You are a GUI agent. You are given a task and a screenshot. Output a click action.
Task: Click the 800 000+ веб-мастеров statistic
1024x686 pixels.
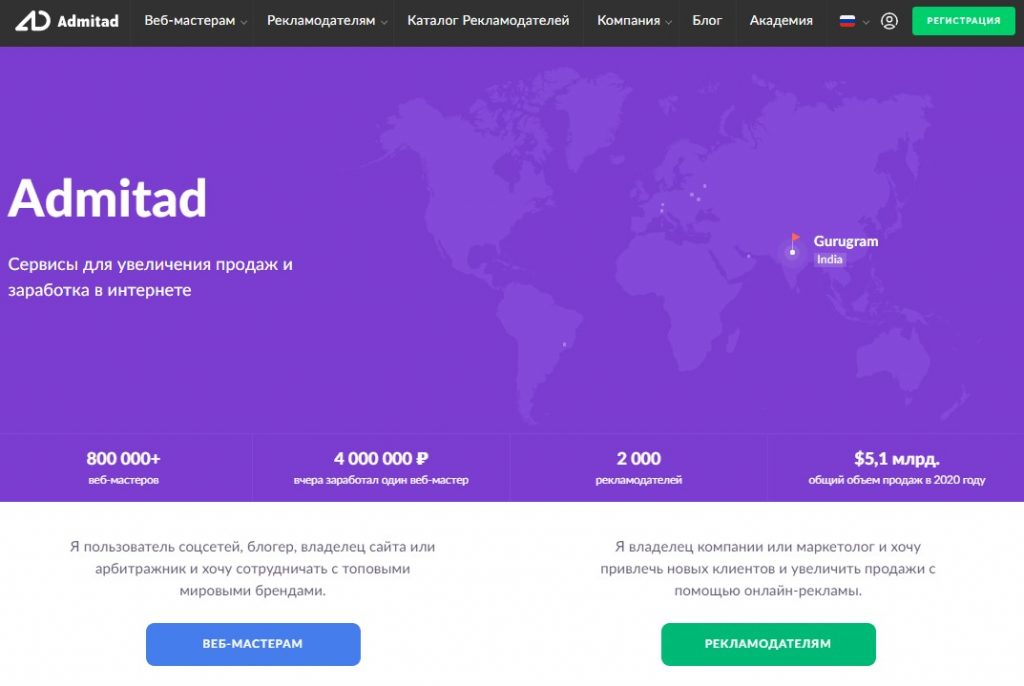tap(123, 468)
